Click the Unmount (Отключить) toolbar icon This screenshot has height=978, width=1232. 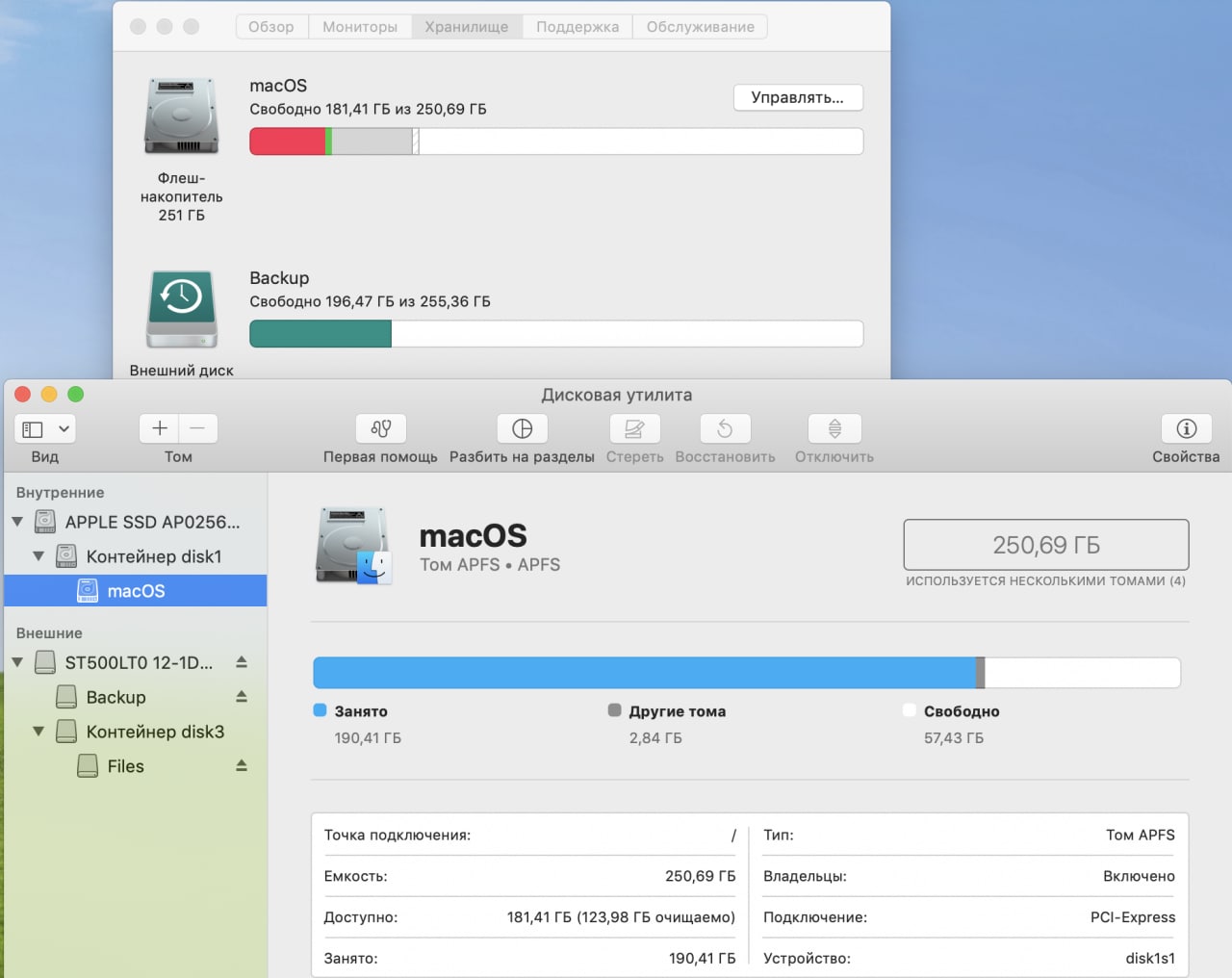tap(834, 428)
